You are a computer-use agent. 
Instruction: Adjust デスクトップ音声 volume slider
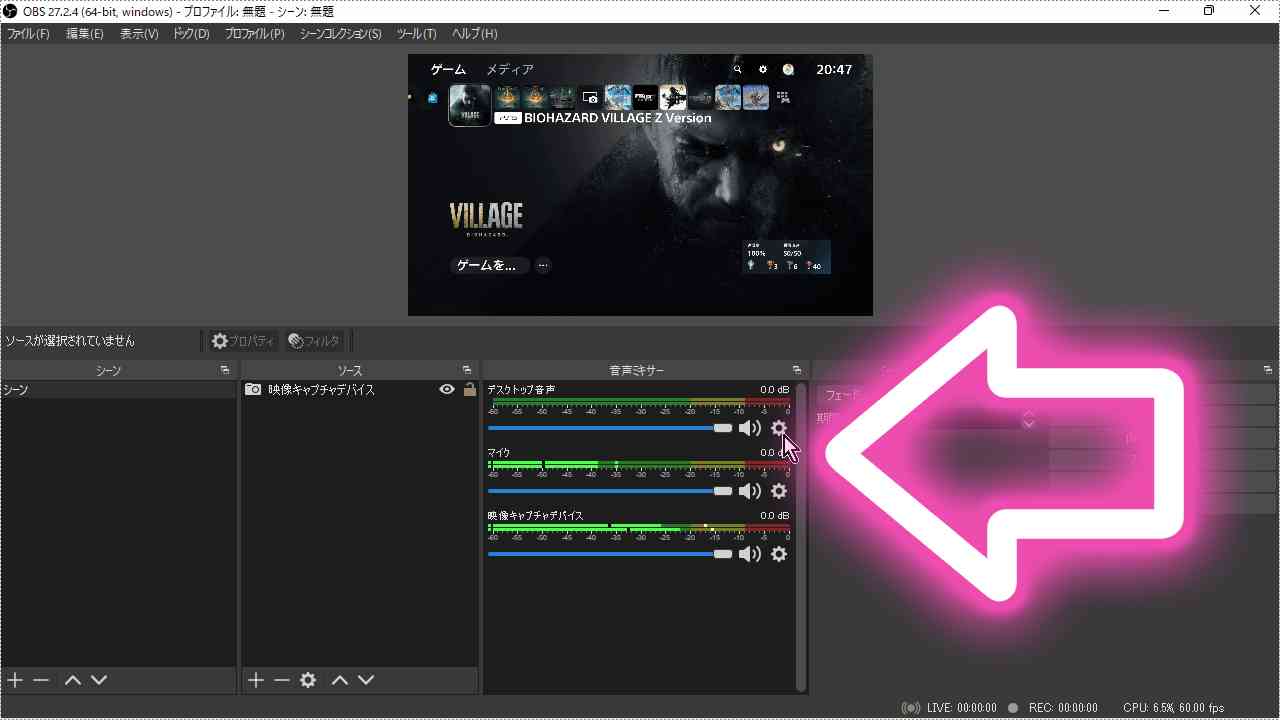coord(610,428)
